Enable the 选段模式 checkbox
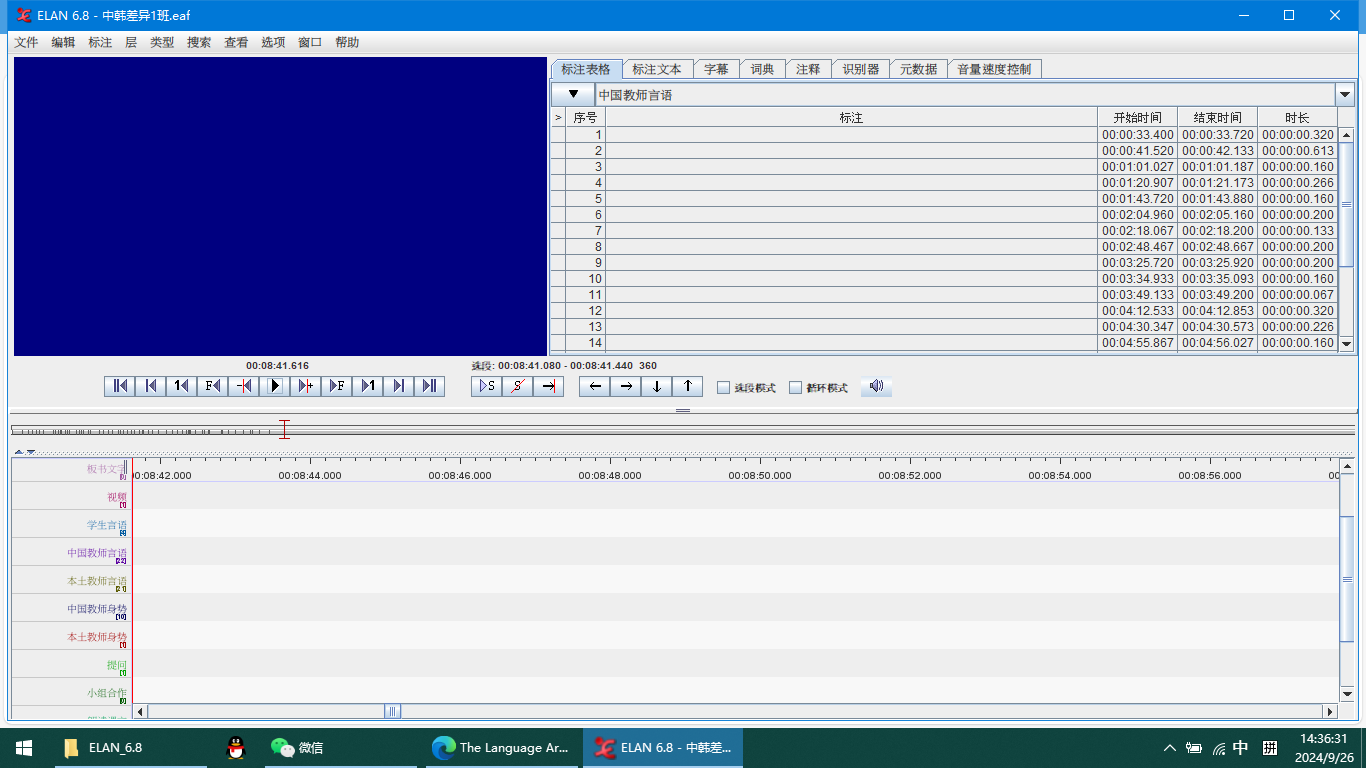This screenshot has width=1366, height=768. point(724,388)
